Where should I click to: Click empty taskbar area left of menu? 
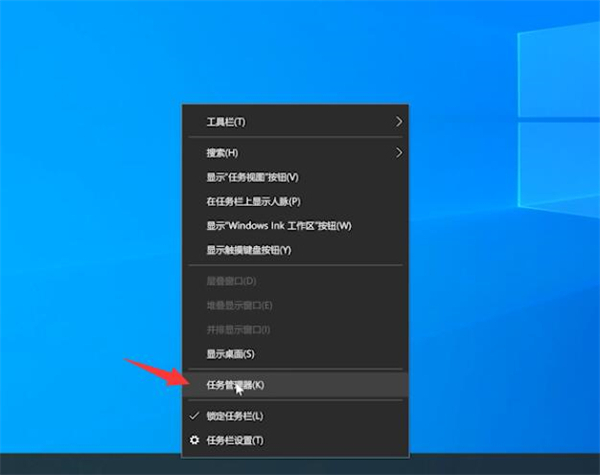(90, 464)
